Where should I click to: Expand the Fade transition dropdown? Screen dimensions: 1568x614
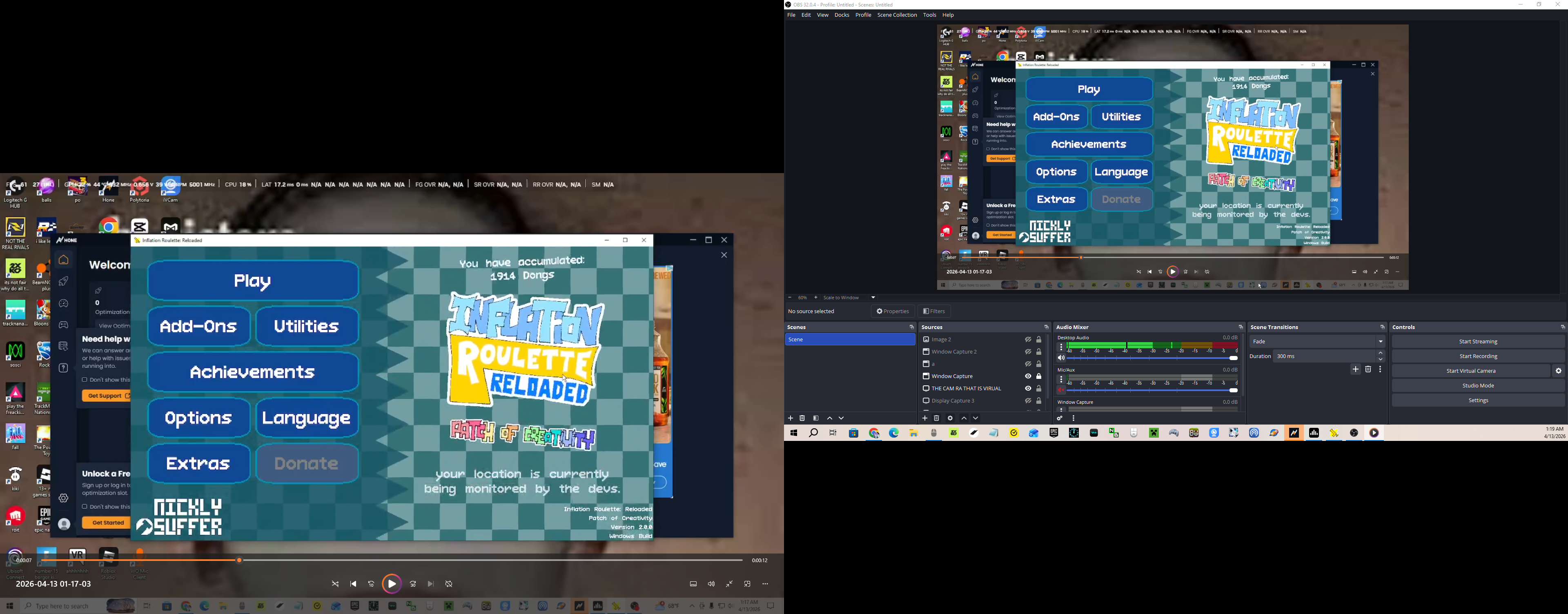(x=1381, y=342)
